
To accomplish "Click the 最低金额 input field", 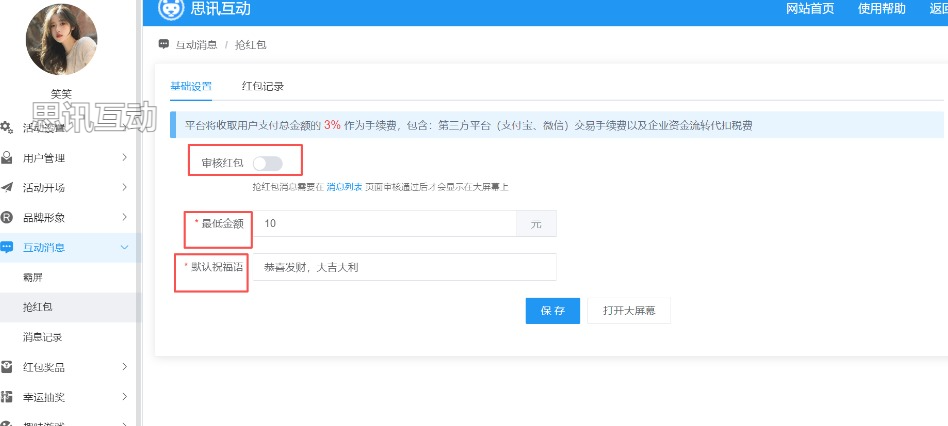I will coord(384,224).
